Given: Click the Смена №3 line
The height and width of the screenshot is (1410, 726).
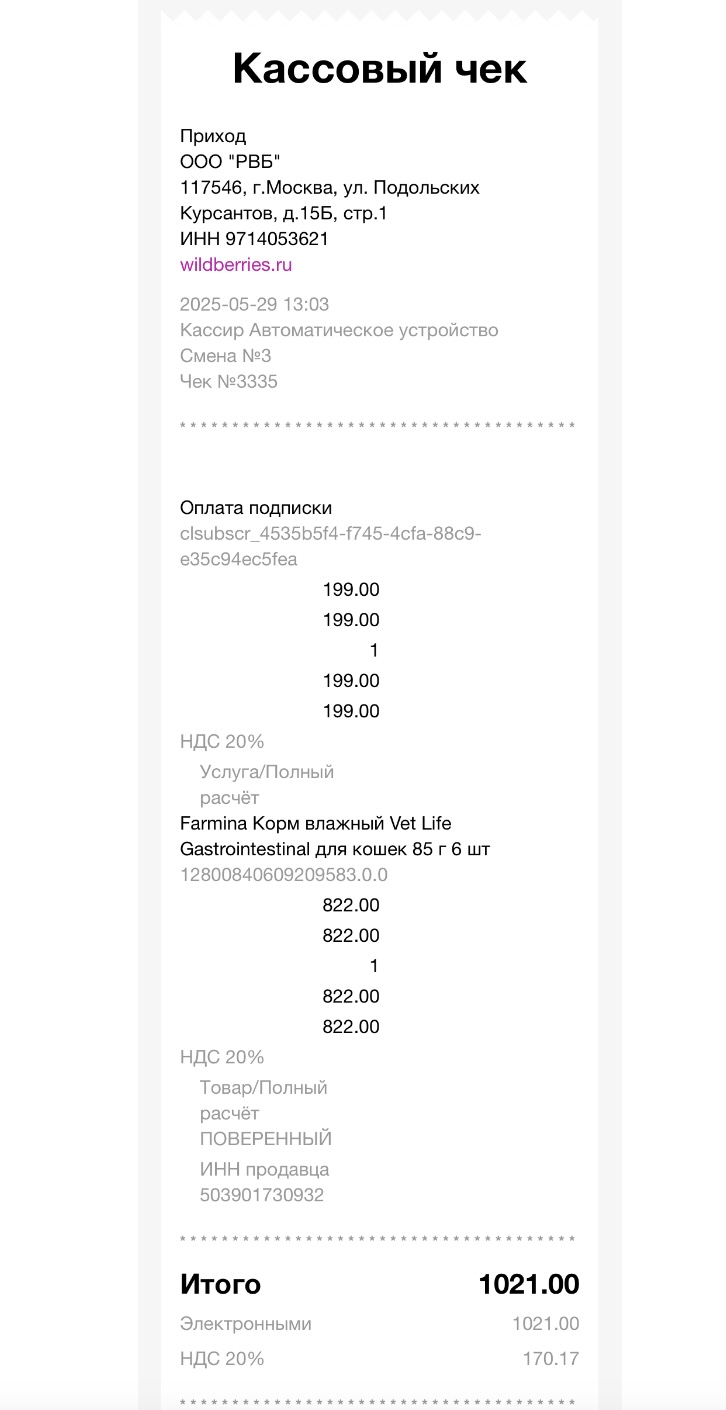Looking at the screenshot, I should (x=226, y=356).
